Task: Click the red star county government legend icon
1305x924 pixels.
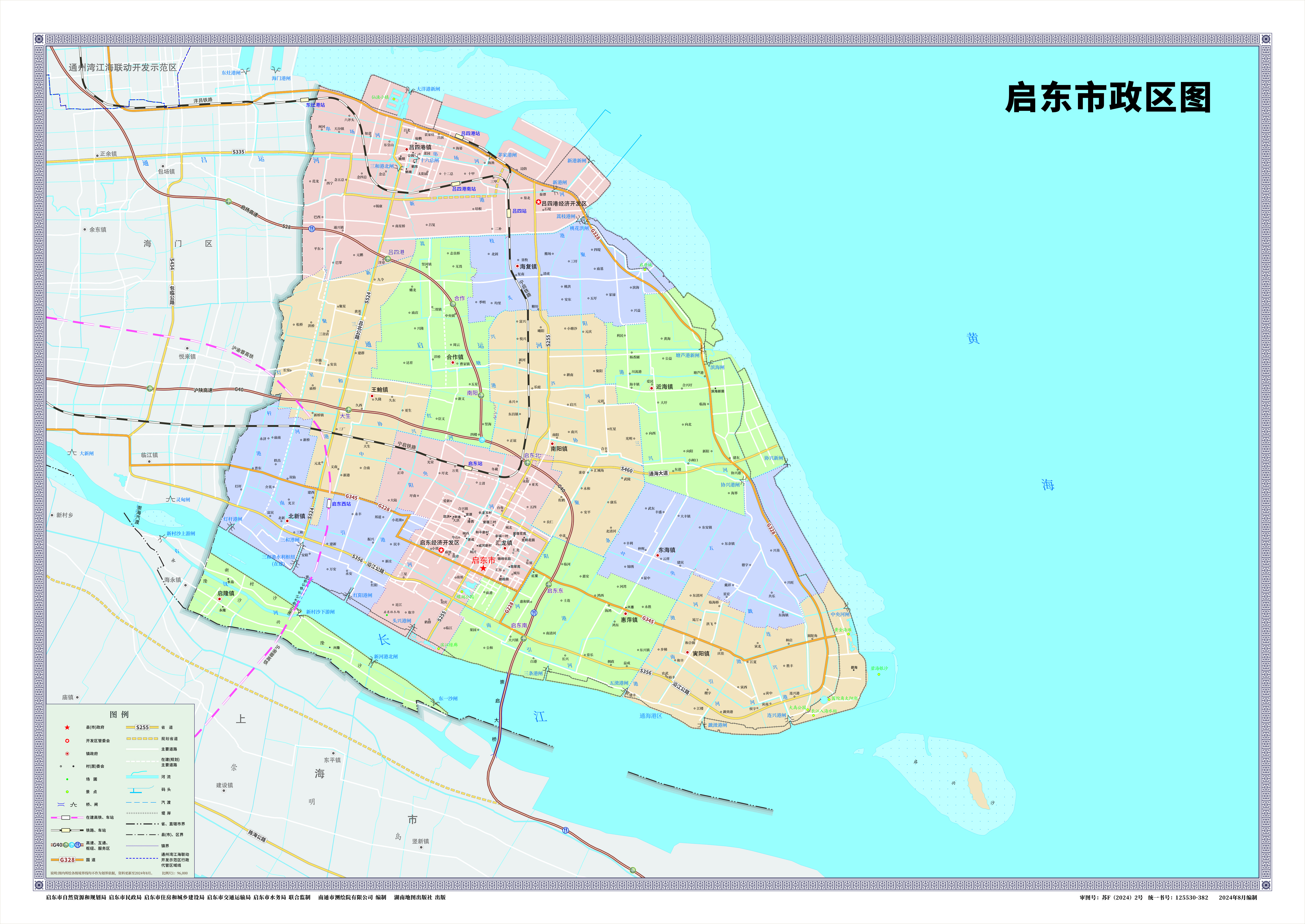Action: [x=67, y=728]
